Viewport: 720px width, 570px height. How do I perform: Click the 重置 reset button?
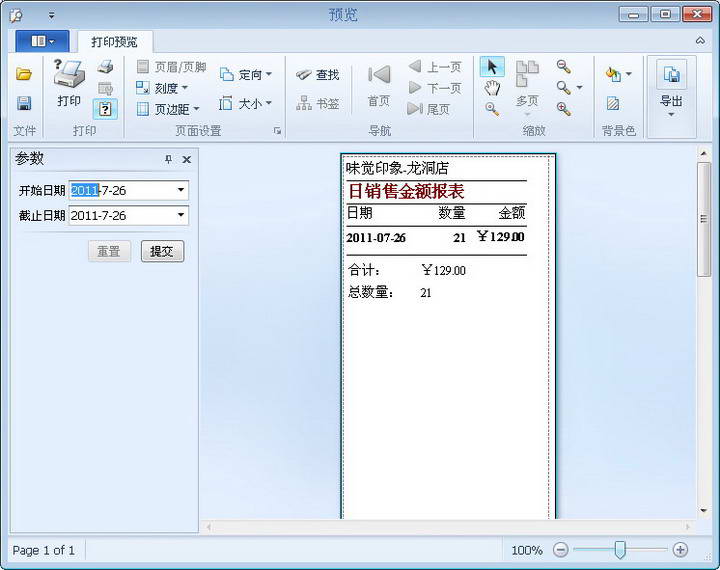[x=109, y=251]
